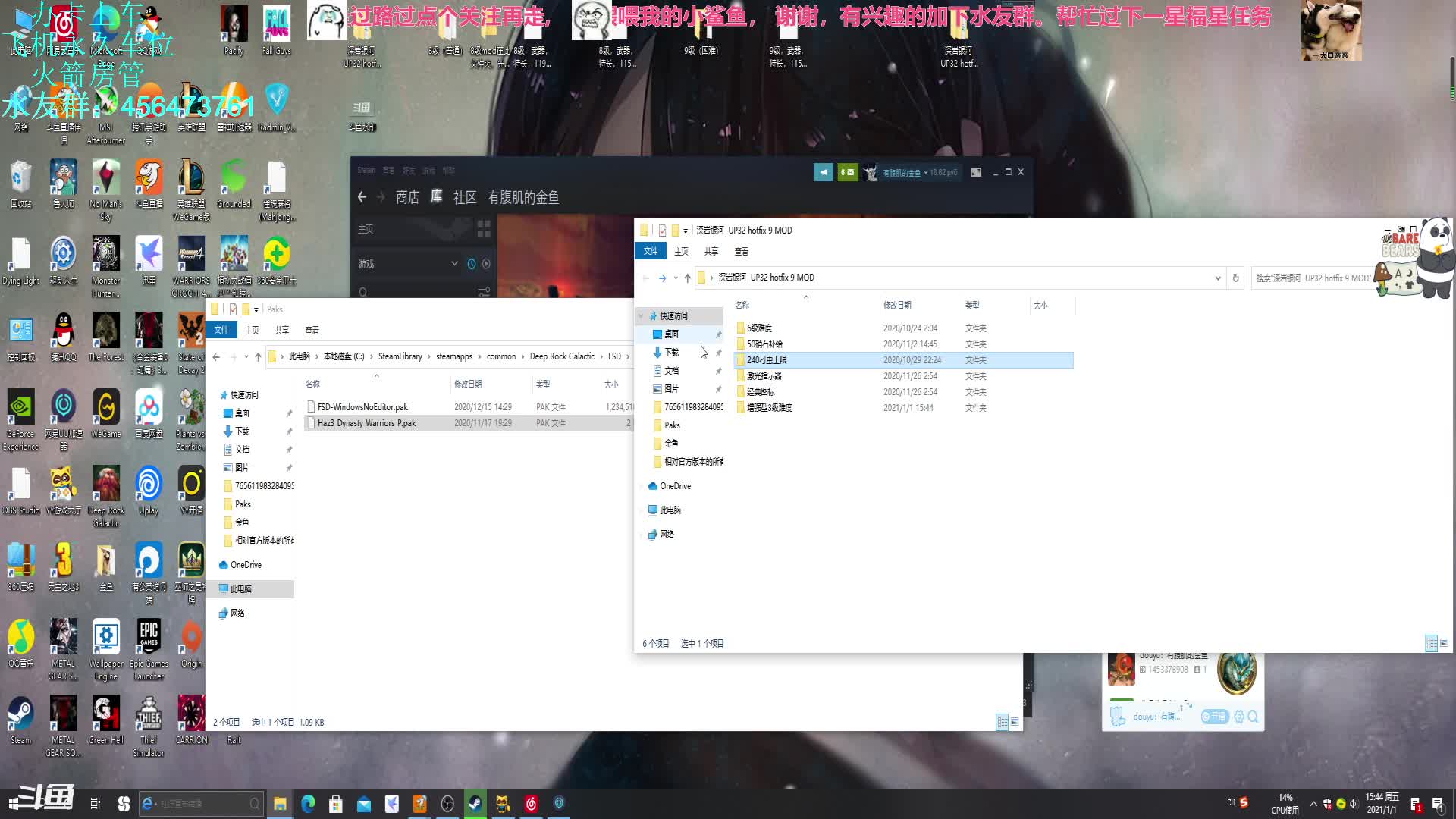This screenshot has width=1456, height=819.
Task: Open the GeForce Experience desktop icon
Action: click(20, 419)
